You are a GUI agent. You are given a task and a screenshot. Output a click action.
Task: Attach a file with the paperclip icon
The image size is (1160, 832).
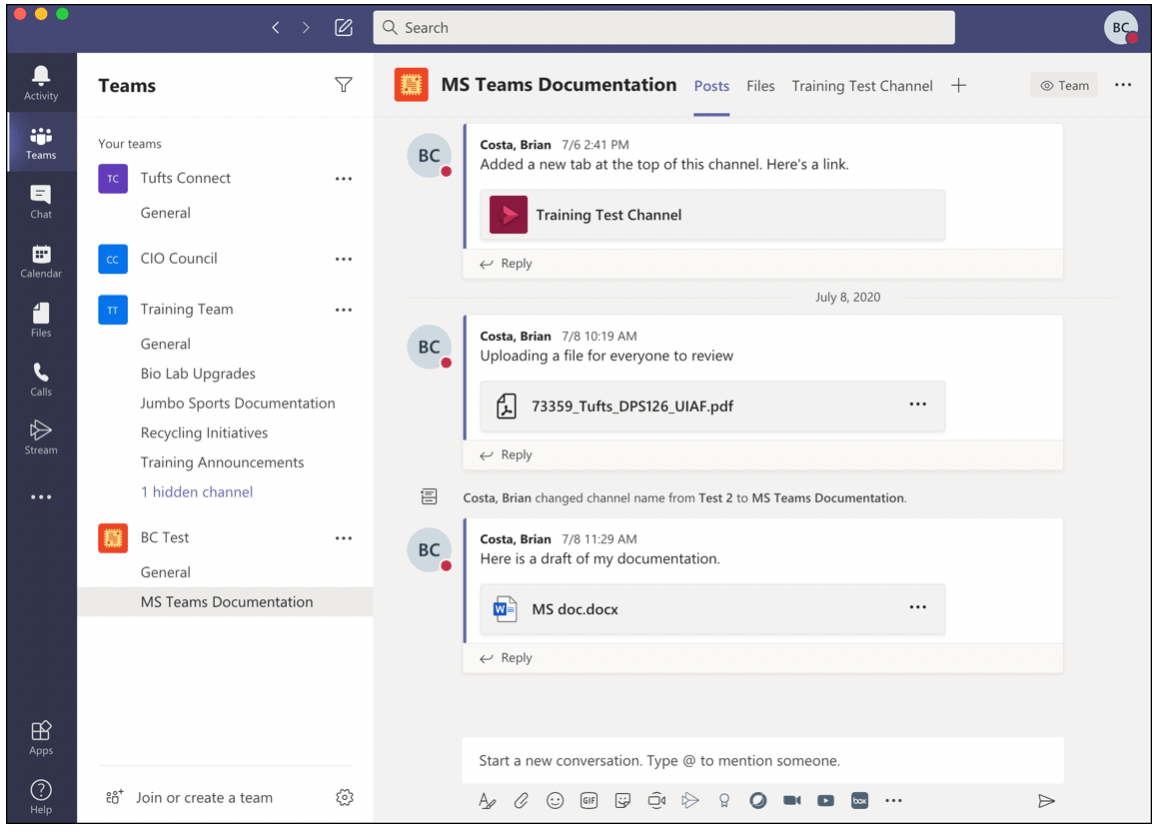coord(521,800)
